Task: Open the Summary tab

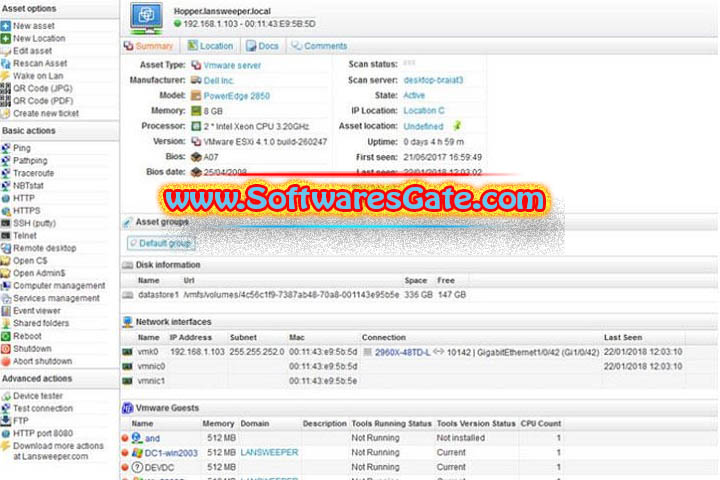Action: click(x=149, y=46)
